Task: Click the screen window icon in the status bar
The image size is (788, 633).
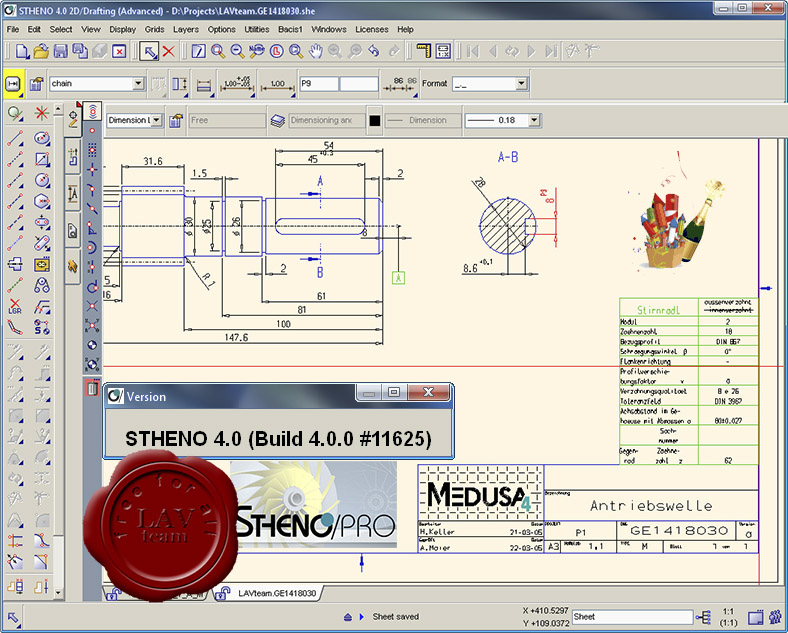Action: coord(755,617)
